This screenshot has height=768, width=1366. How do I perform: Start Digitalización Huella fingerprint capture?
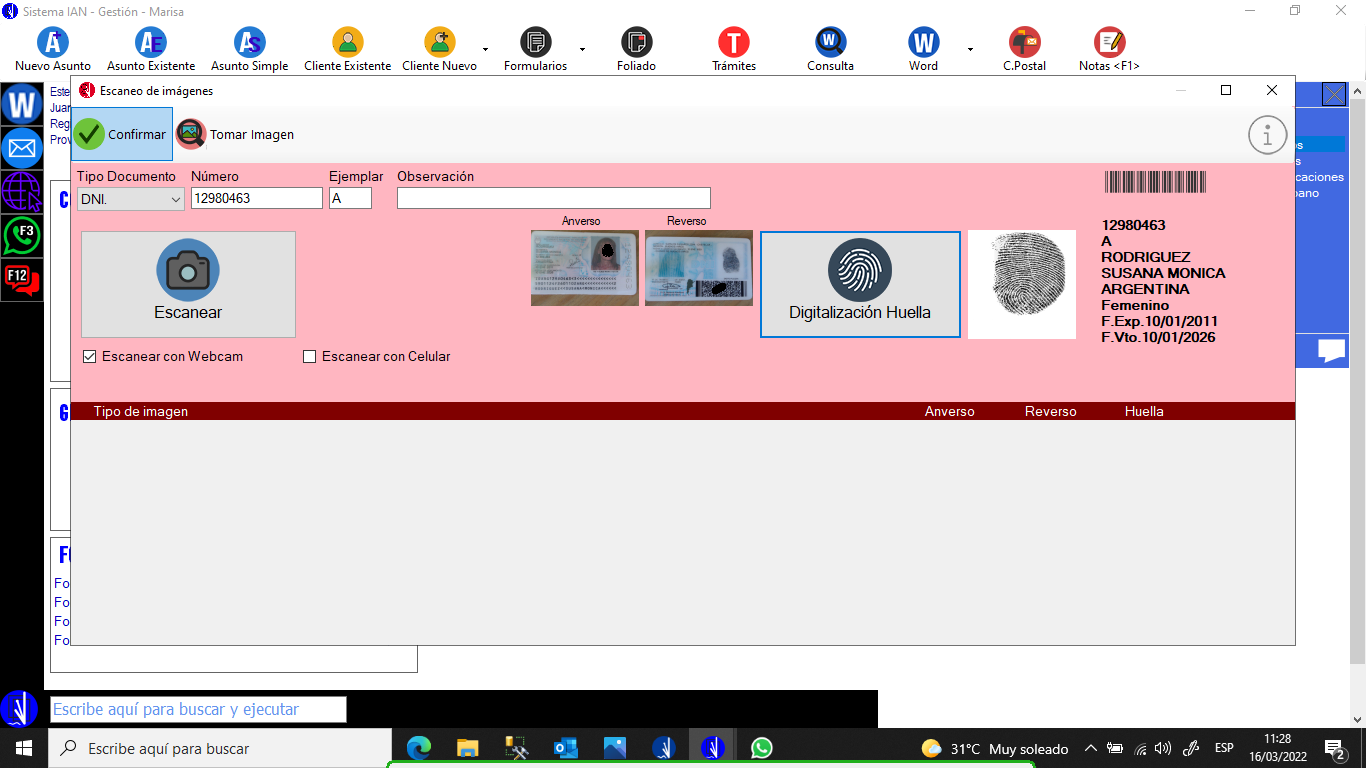pyautogui.click(x=860, y=284)
